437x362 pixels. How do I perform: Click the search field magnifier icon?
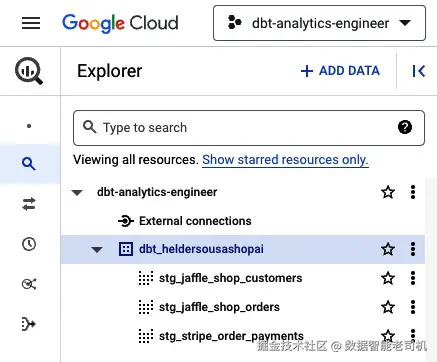[x=89, y=127]
